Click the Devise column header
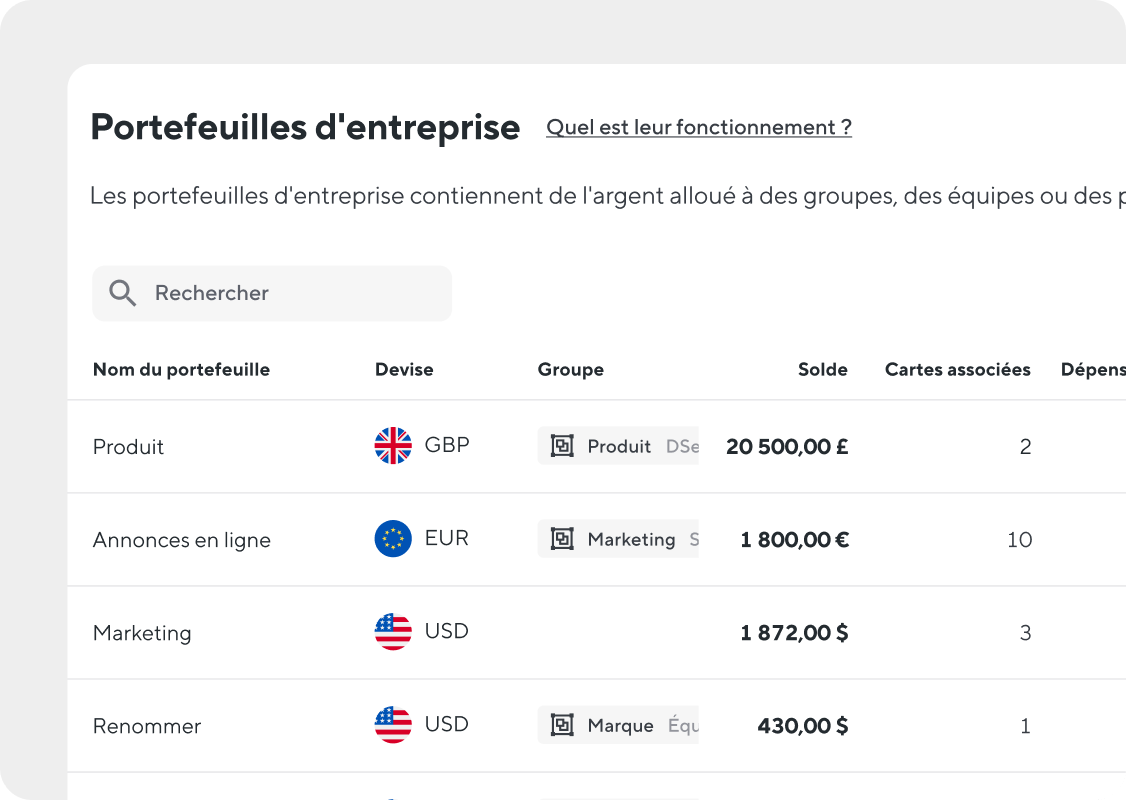The image size is (1126, 800). (x=404, y=370)
